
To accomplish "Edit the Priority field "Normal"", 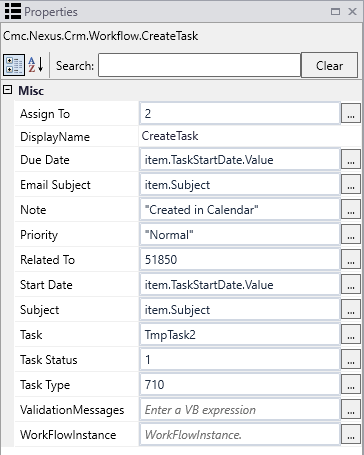I will pyautogui.click(x=240, y=235).
